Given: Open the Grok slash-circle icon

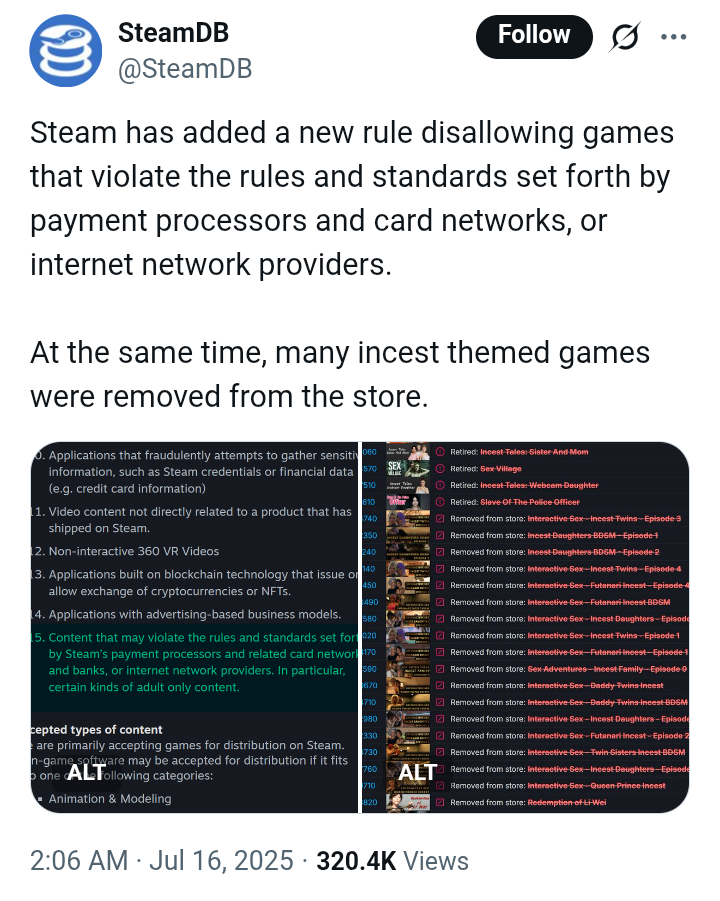Looking at the screenshot, I should 624,37.
